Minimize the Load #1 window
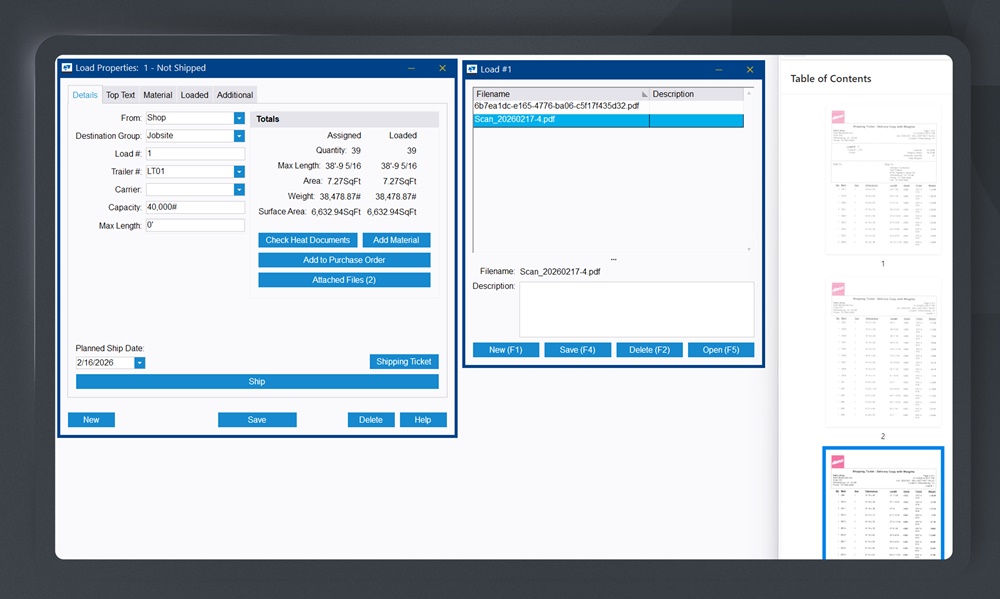The width and height of the screenshot is (1000, 599). coord(718,69)
